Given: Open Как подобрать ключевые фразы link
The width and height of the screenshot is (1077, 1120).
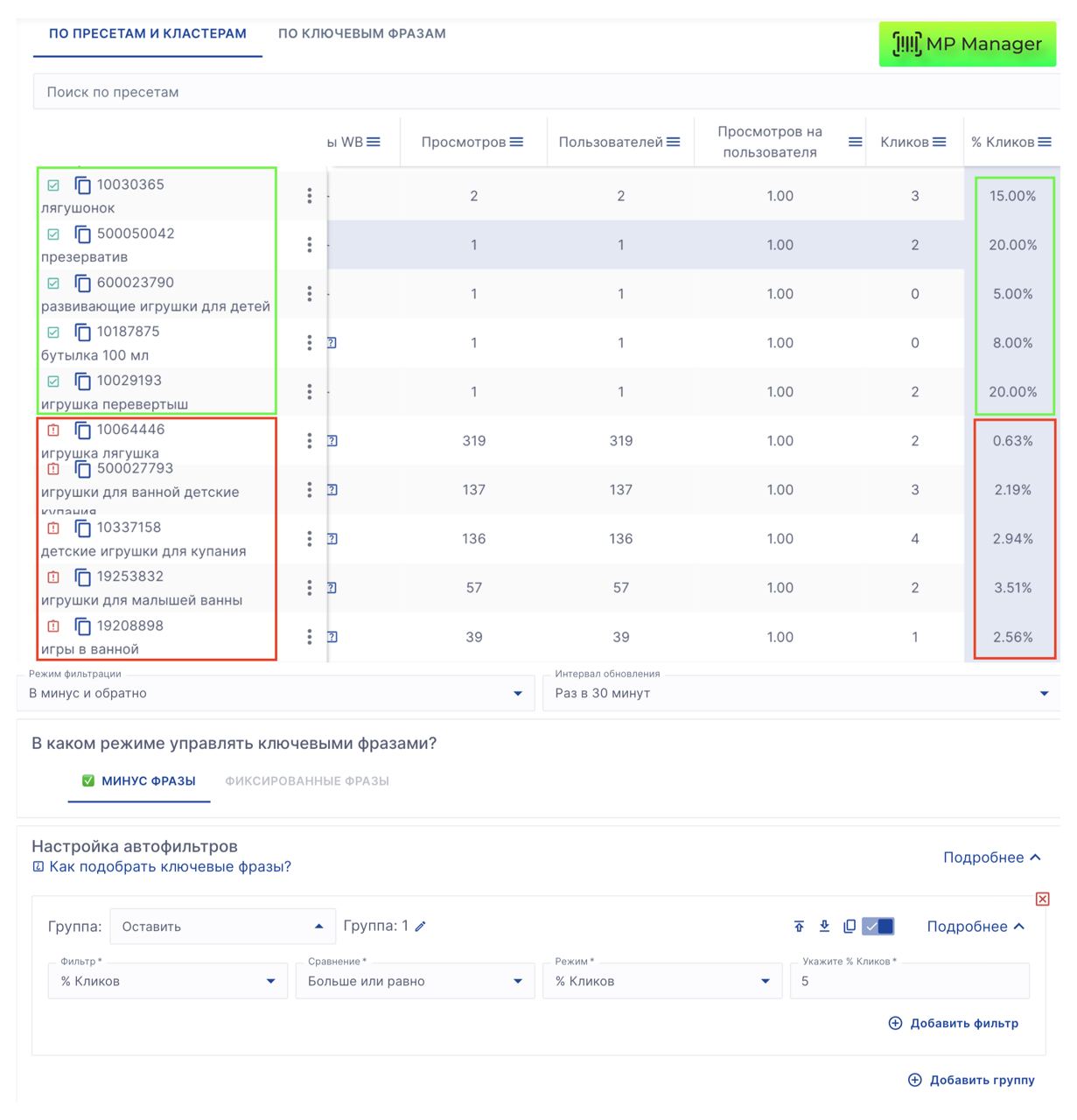Looking at the screenshot, I should point(170,867).
